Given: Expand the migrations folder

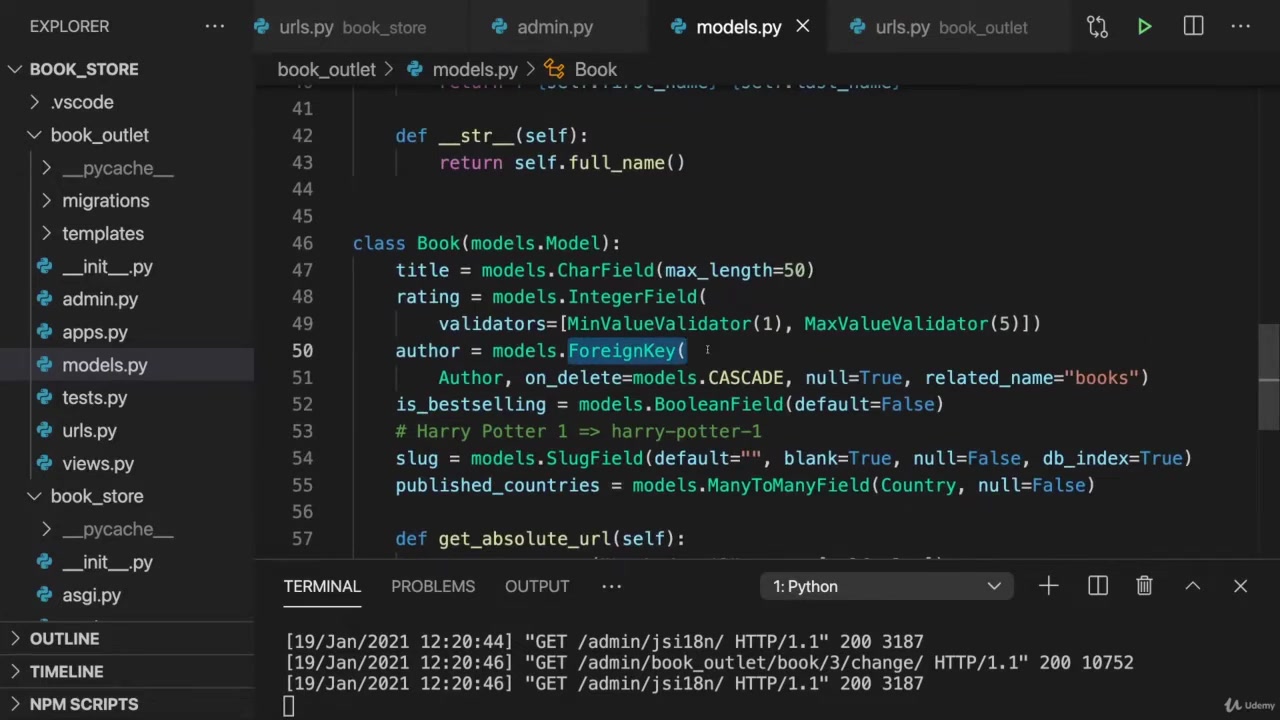Looking at the screenshot, I should (x=105, y=201).
